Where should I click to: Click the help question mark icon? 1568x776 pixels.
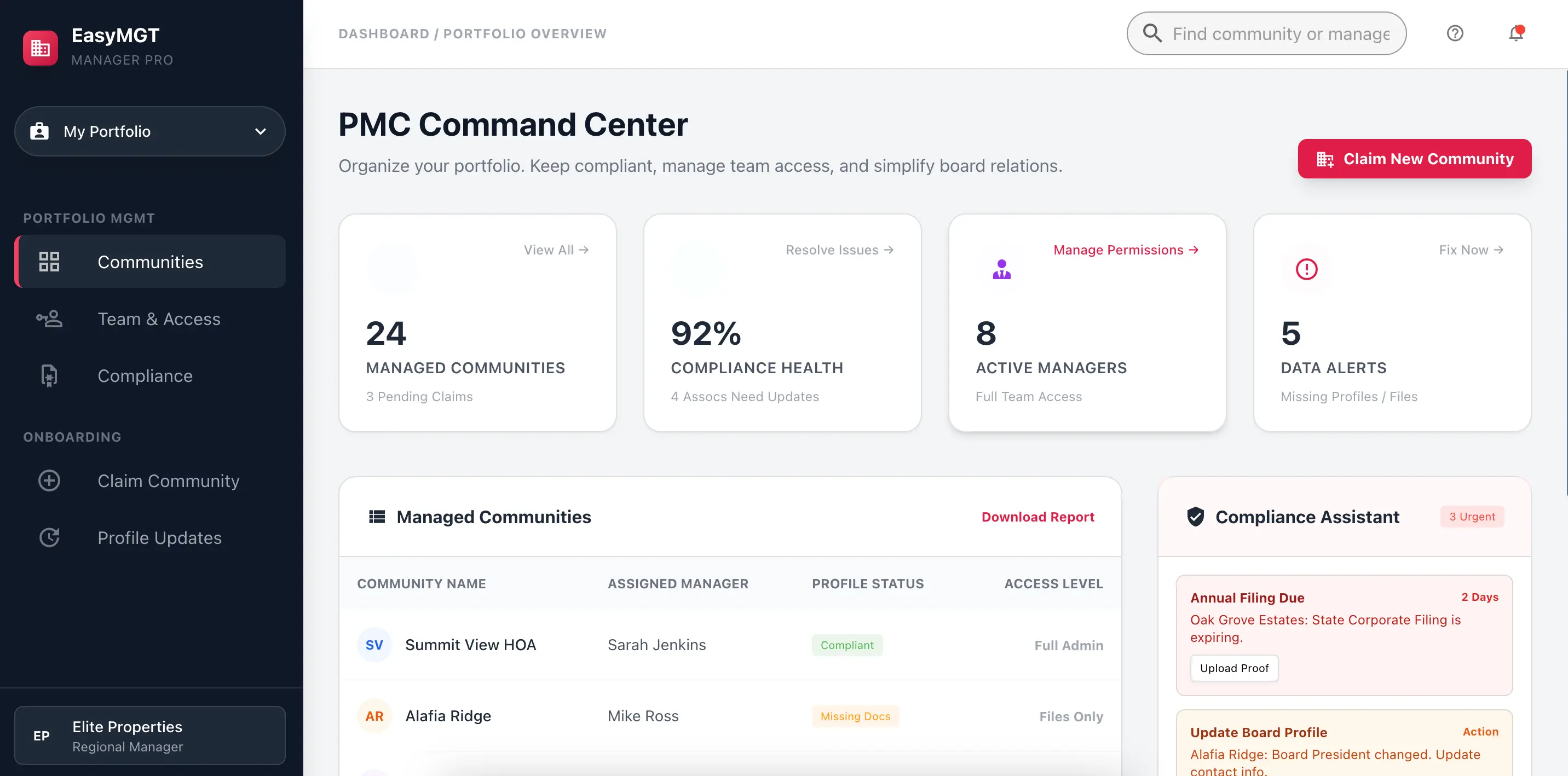point(1455,33)
